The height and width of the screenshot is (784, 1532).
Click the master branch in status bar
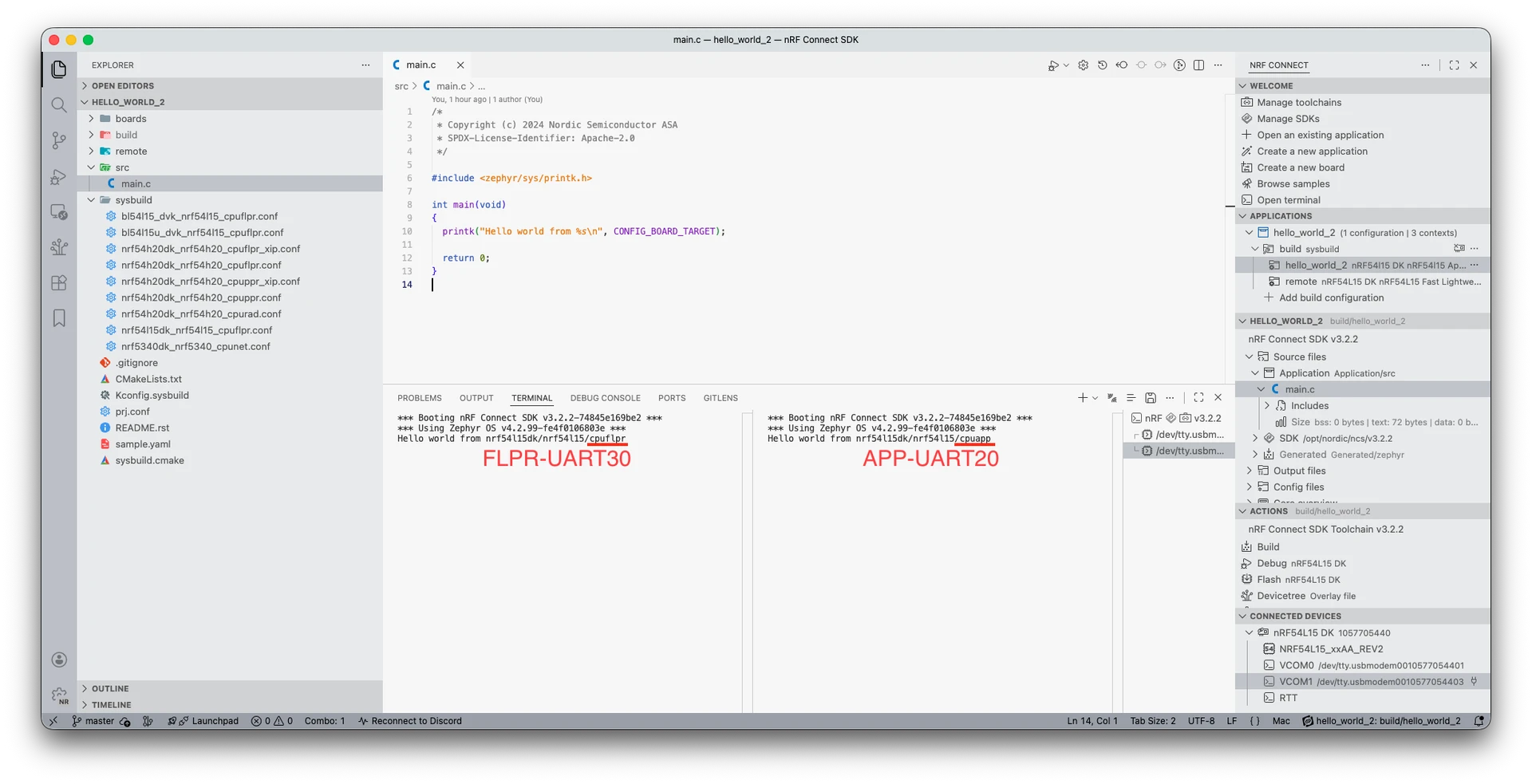coord(99,721)
